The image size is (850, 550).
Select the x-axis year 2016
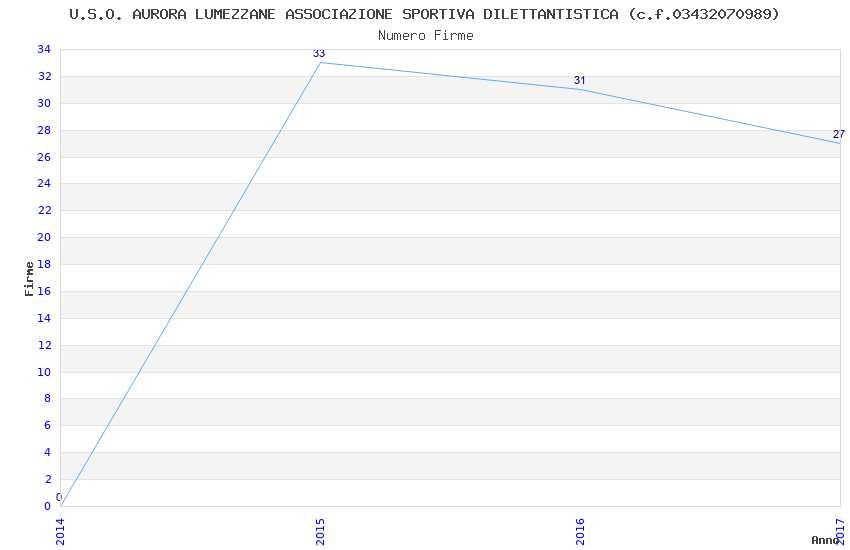click(x=580, y=532)
